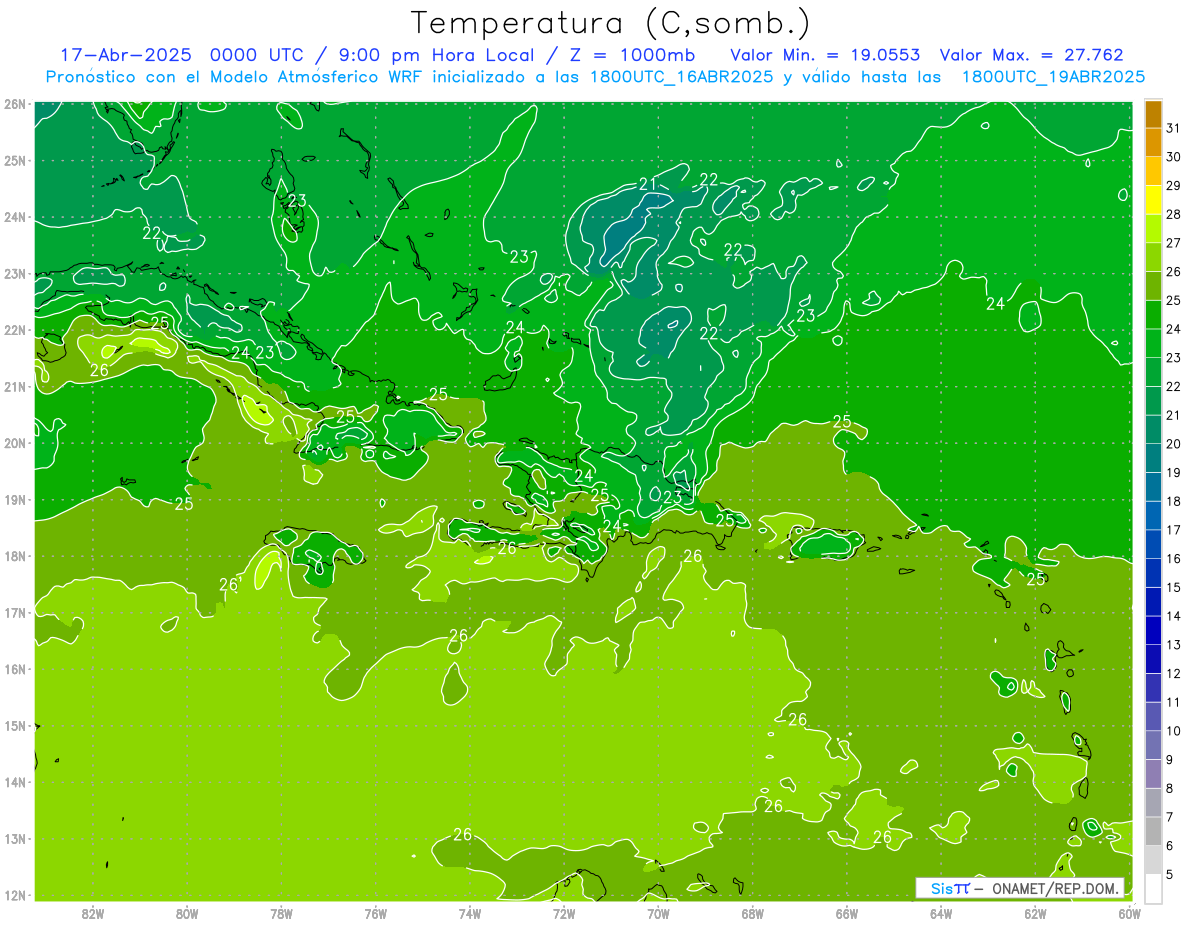1200x927 pixels.
Task: Click the '16N' latitude axis label
Action: tap(15, 669)
